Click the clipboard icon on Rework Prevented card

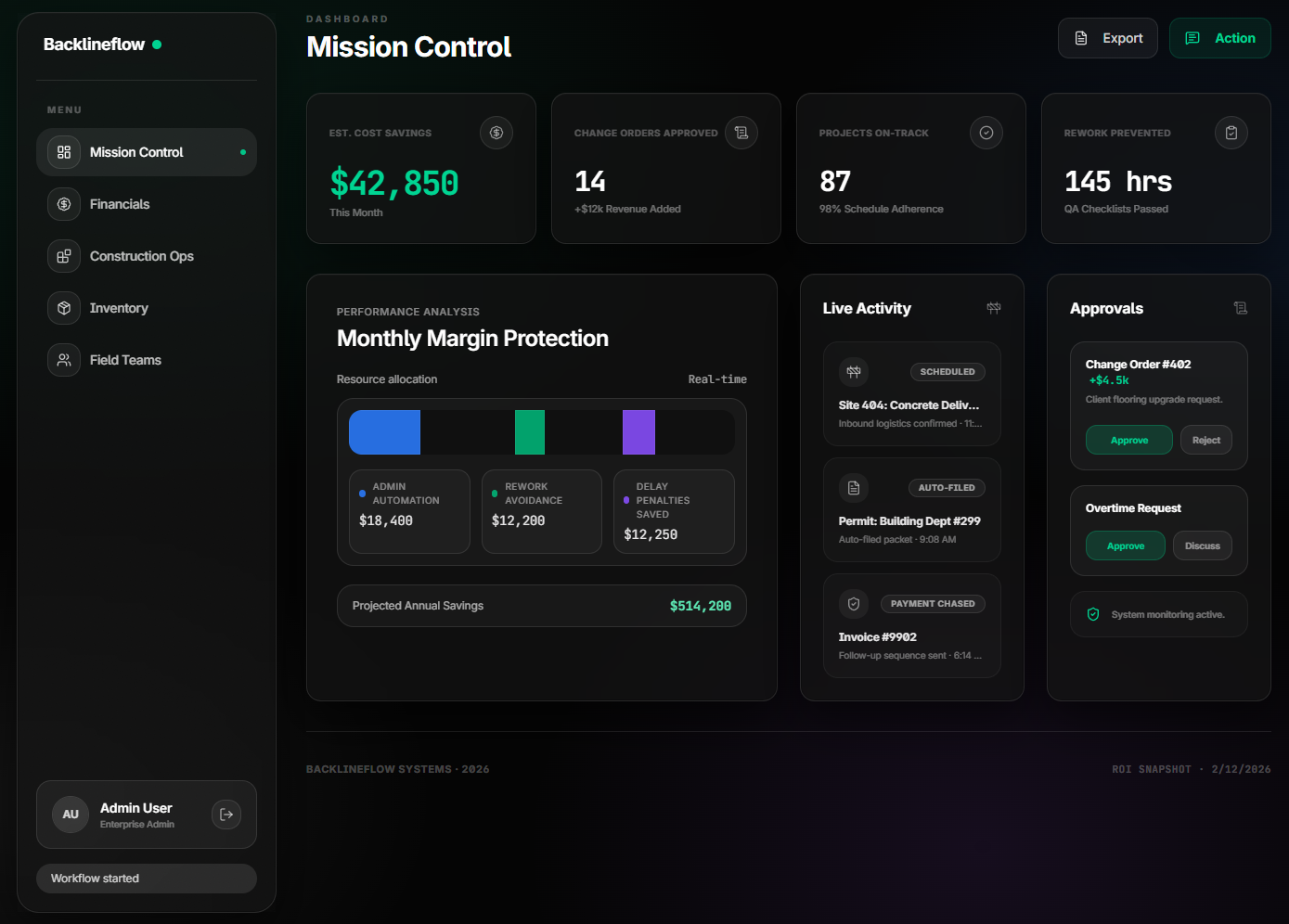pos(1231,133)
